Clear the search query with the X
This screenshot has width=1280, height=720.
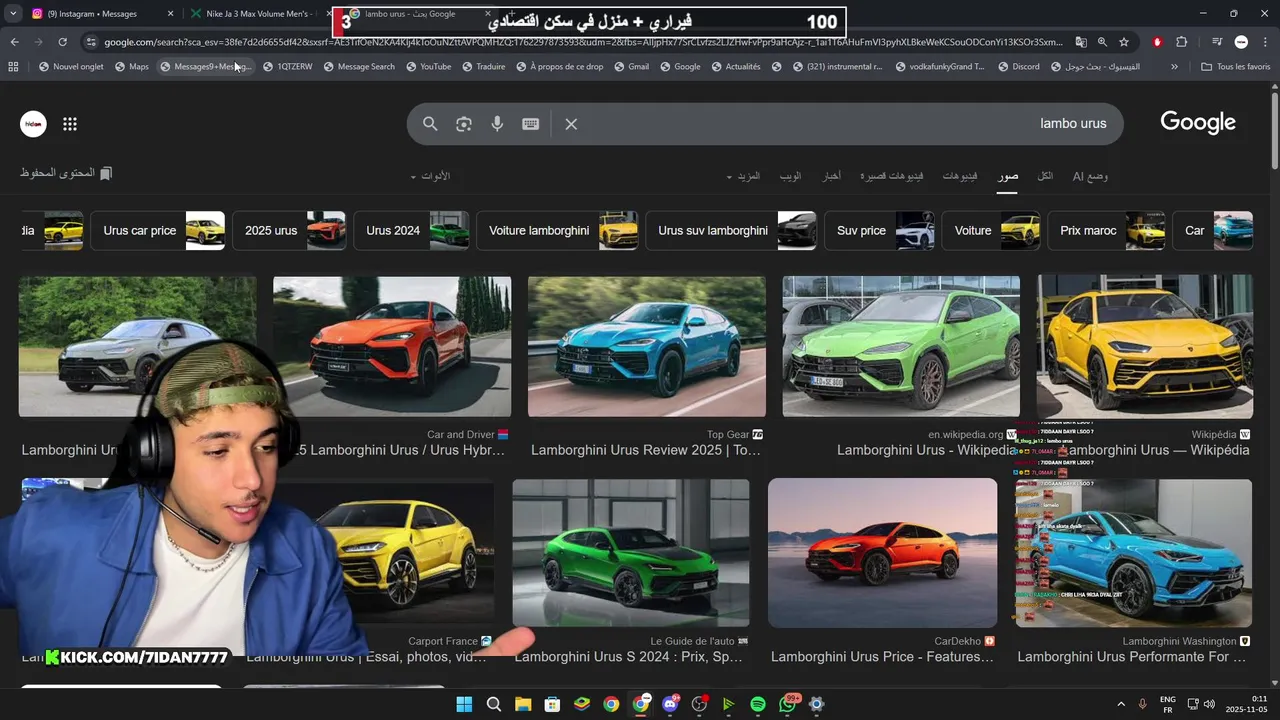pyautogui.click(x=571, y=124)
